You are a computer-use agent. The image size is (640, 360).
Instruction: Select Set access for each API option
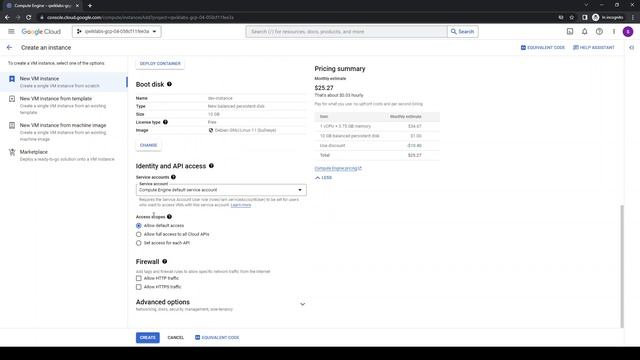[139, 243]
